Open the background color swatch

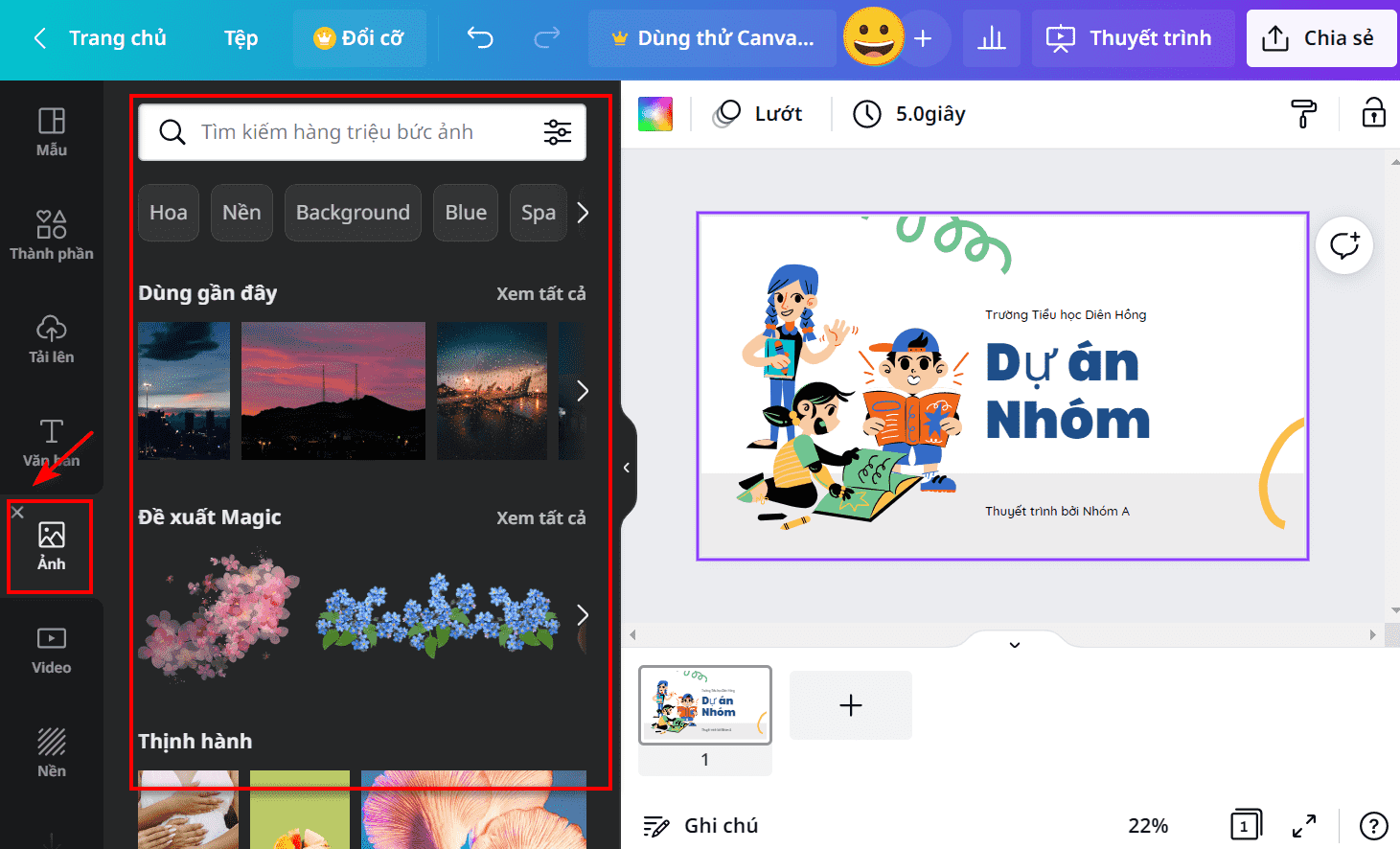pyautogui.click(x=655, y=114)
